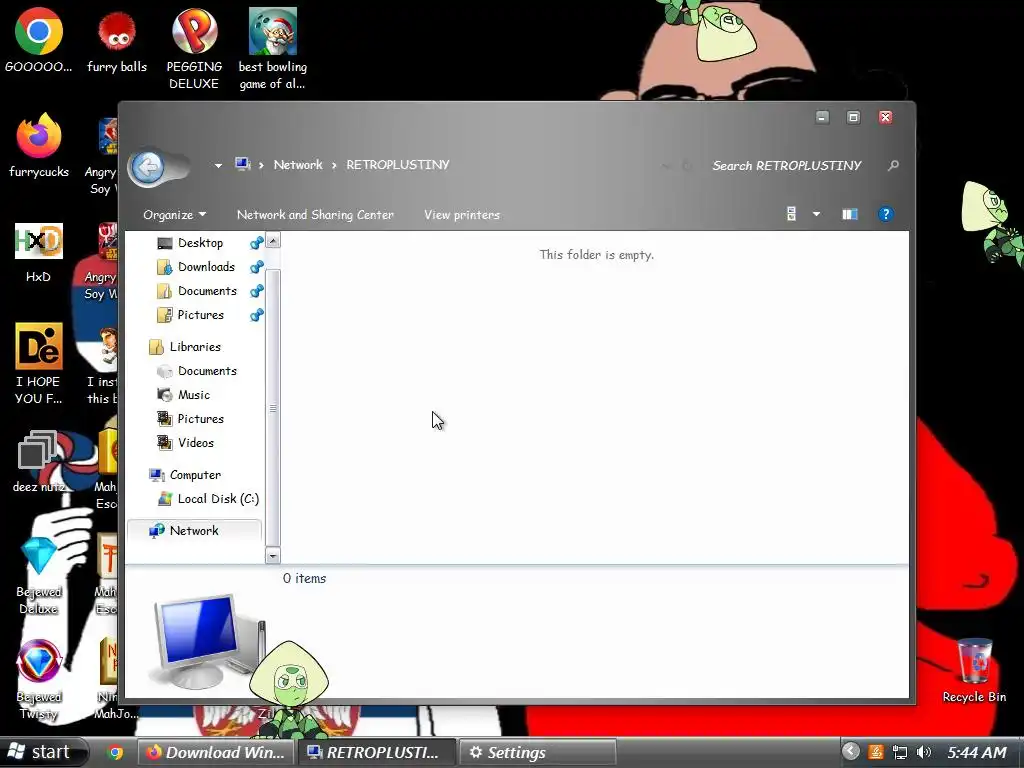Go back with the Explorer back arrow
The height and width of the screenshot is (768, 1024).
click(x=148, y=167)
